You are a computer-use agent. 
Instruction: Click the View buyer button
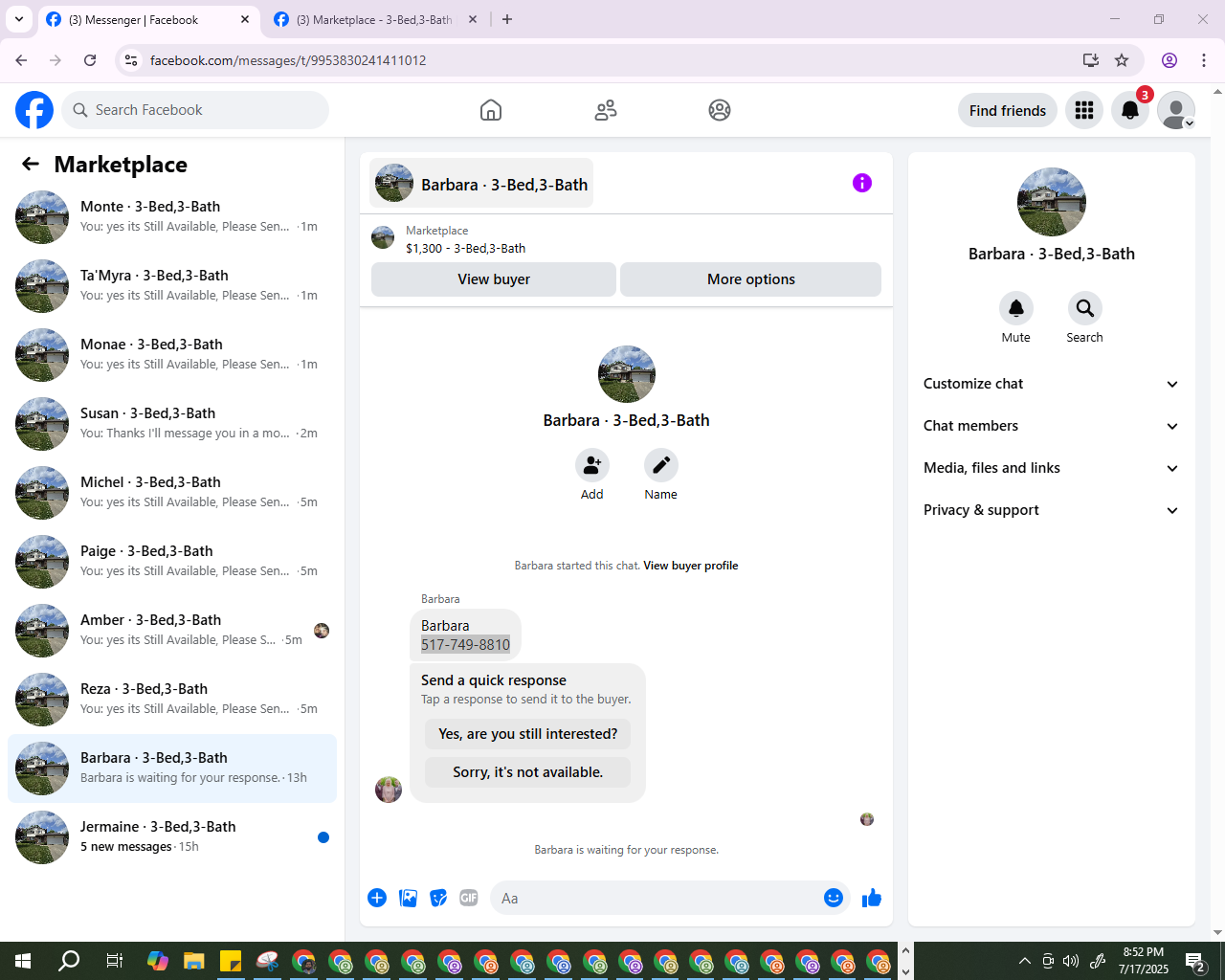pos(494,279)
